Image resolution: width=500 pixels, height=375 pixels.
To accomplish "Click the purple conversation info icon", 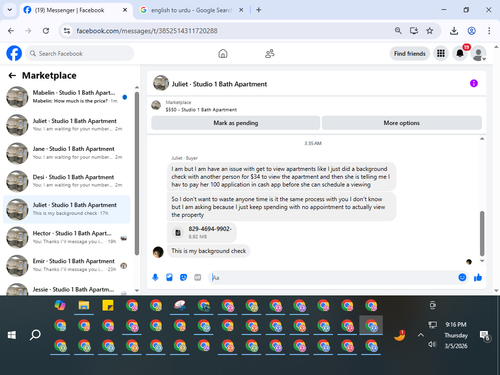I will click(x=474, y=83).
